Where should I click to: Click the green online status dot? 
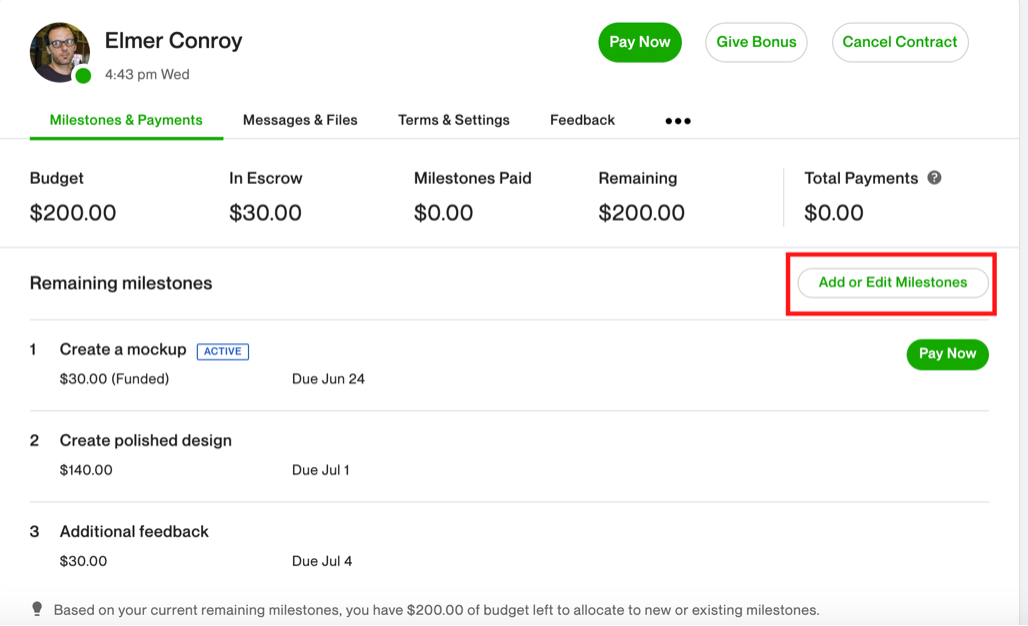[83, 76]
